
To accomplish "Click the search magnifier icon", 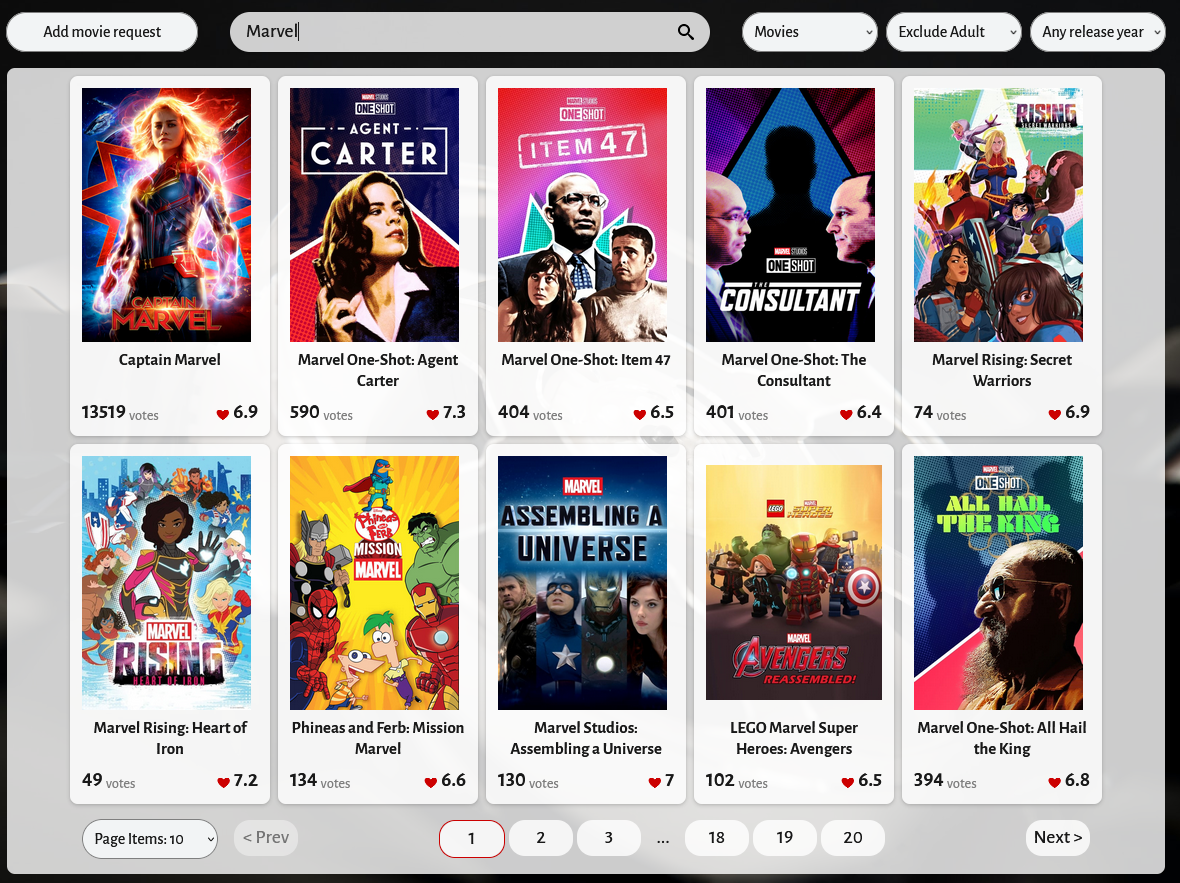I will [x=686, y=32].
